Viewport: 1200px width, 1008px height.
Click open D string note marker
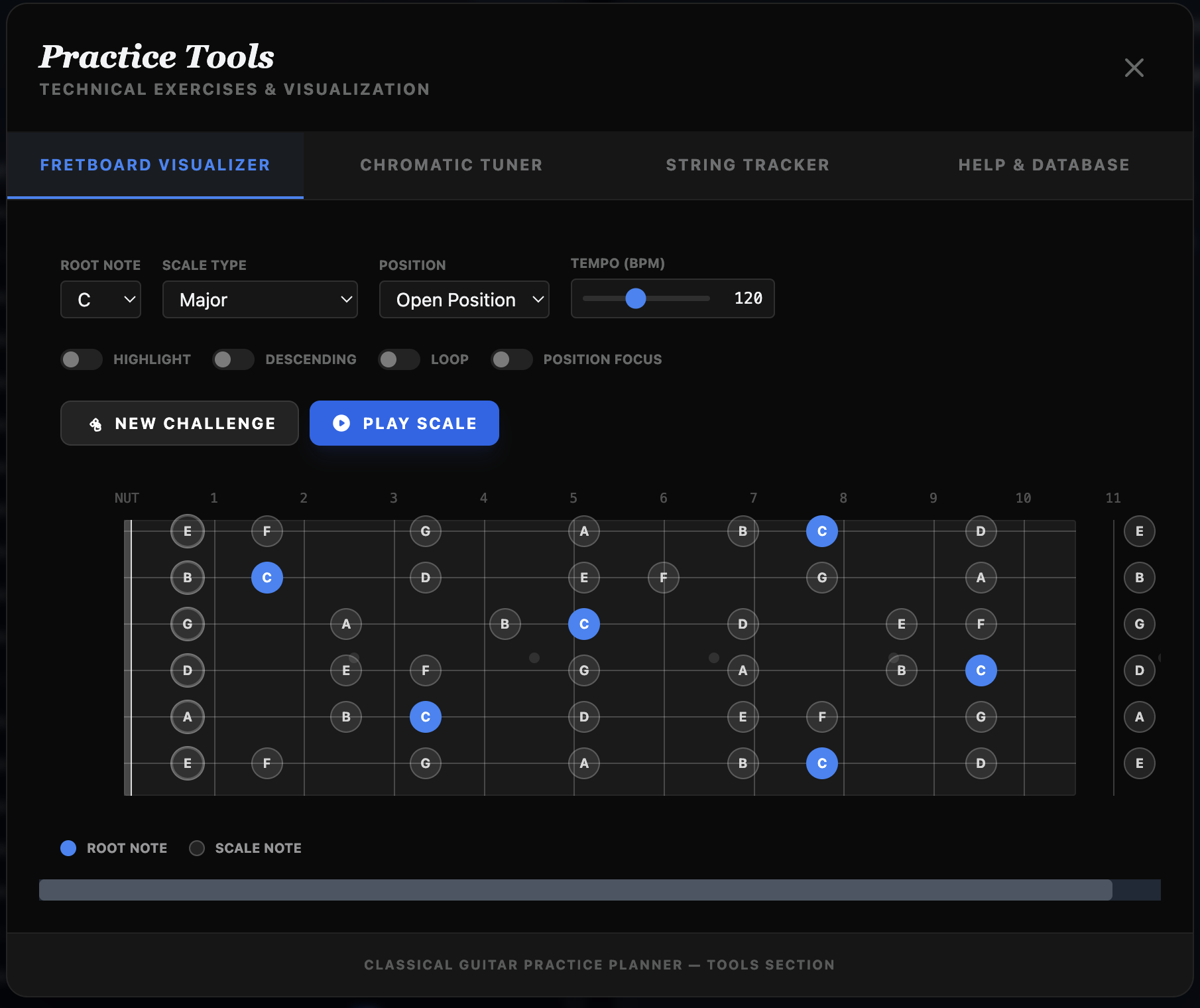[188, 670]
